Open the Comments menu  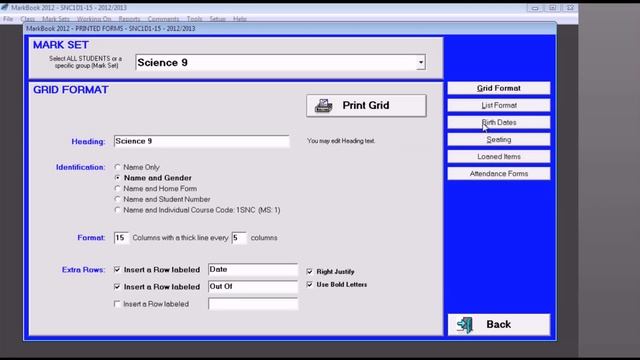163,19
